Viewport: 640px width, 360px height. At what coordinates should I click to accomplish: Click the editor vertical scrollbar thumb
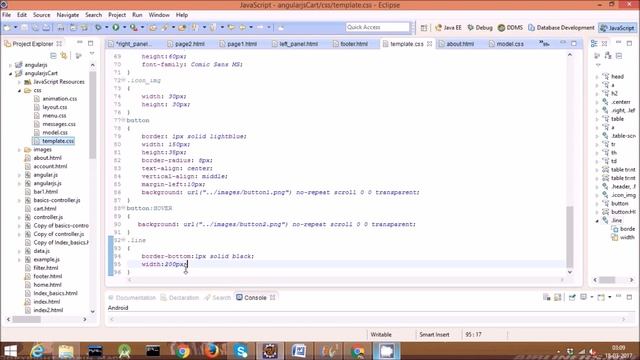[x=570, y=237]
